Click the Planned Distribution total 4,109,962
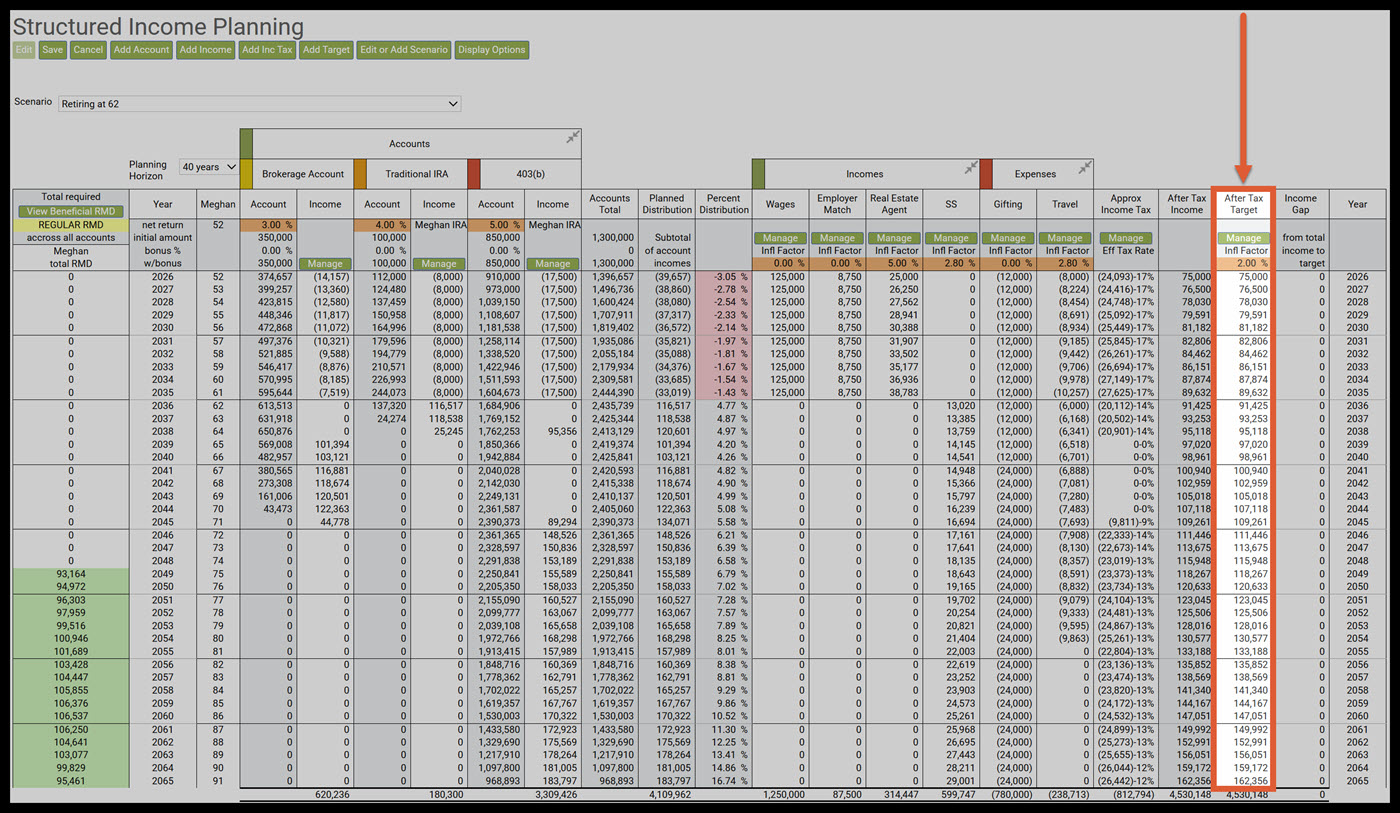 pos(667,796)
